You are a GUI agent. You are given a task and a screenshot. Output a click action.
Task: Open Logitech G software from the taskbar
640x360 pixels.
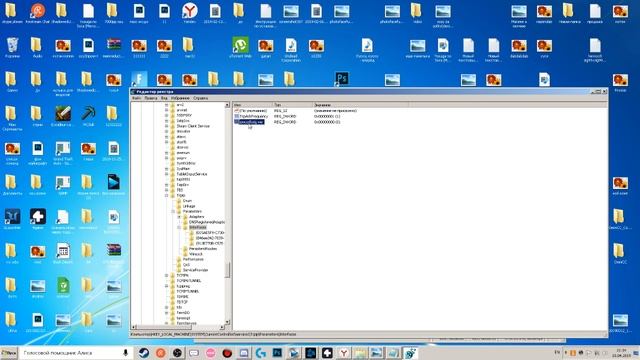(x=260, y=353)
